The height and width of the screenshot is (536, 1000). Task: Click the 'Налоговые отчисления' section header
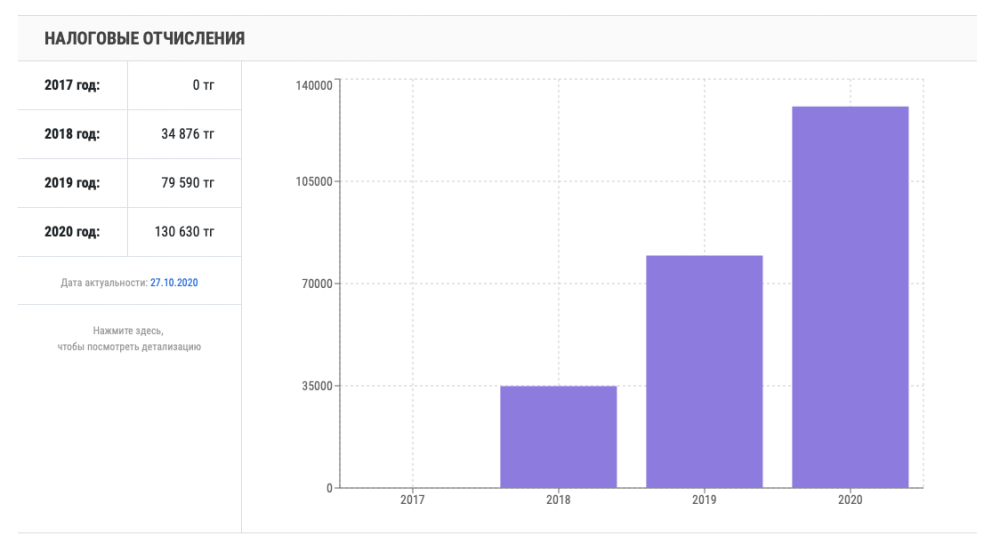[145, 38]
